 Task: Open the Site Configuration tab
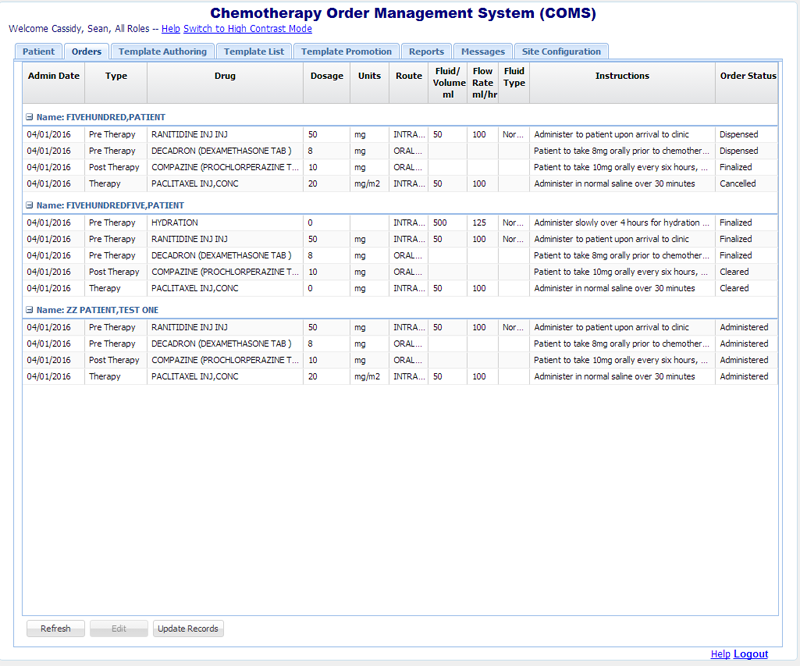click(x=561, y=52)
